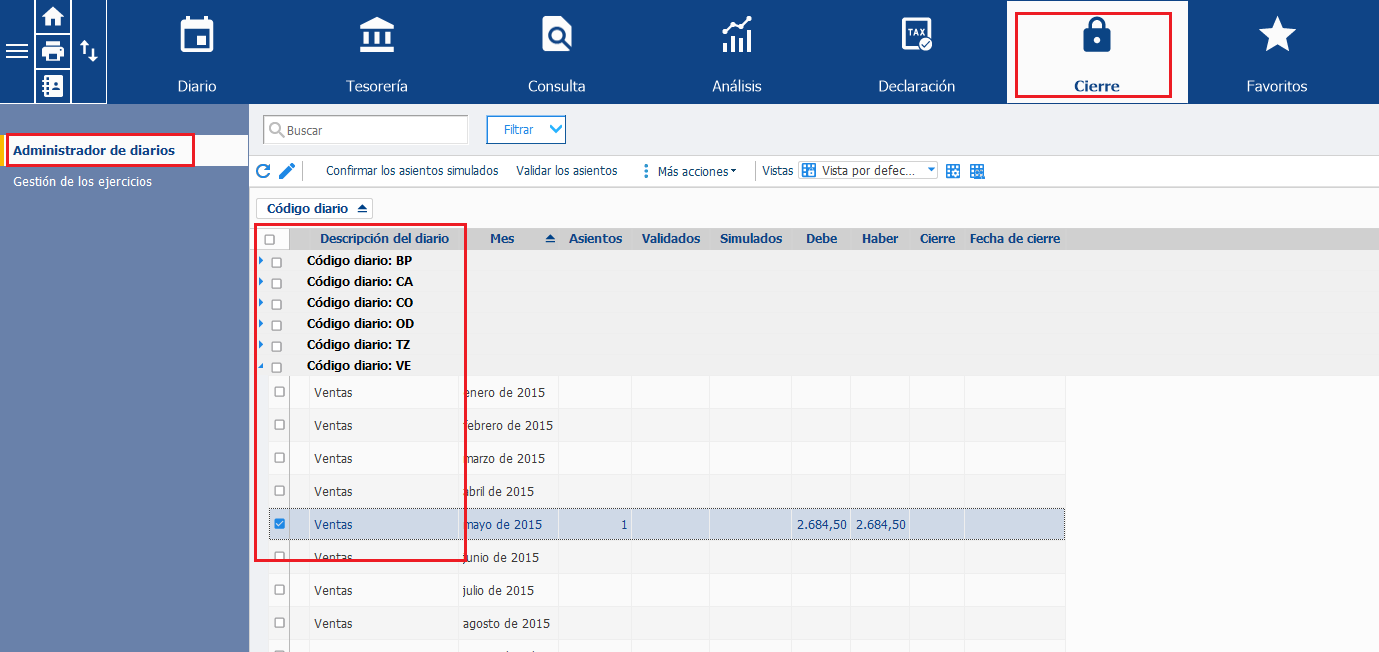Collapse the Código diario: VE group
The width and height of the screenshot is (1379, 652).
point(261,366)
